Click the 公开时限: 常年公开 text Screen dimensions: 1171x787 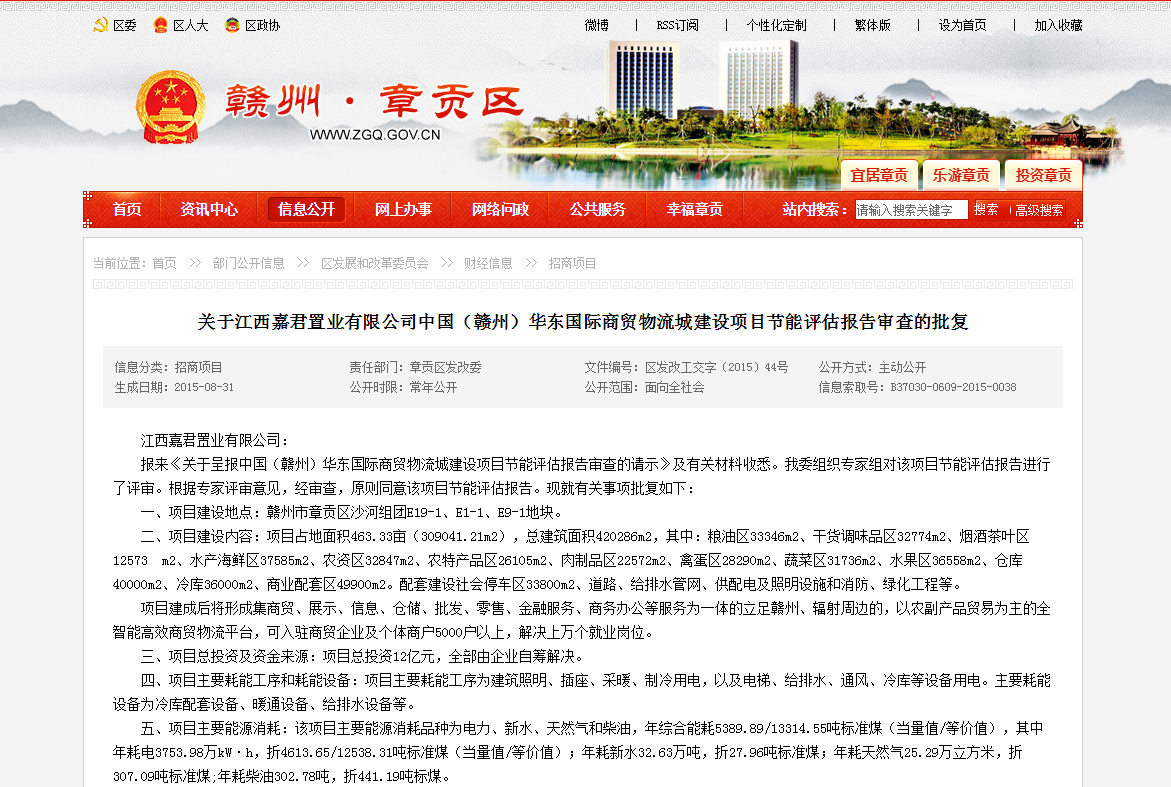pos(403,388)
